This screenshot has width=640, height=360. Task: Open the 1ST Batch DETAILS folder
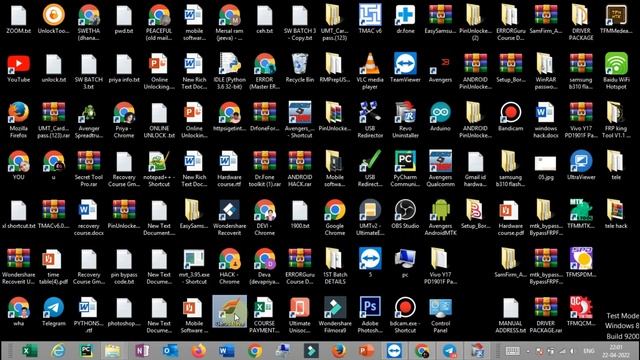(335, 267)
